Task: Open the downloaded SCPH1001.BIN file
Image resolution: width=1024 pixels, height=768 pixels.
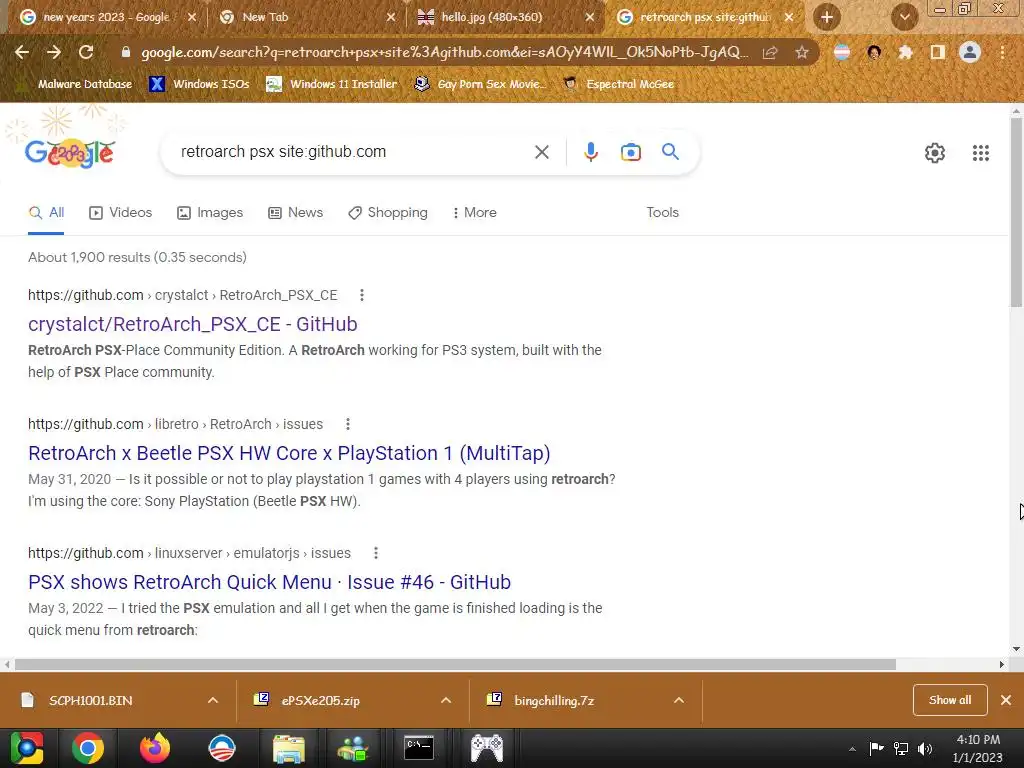Action: coord(91,701)
